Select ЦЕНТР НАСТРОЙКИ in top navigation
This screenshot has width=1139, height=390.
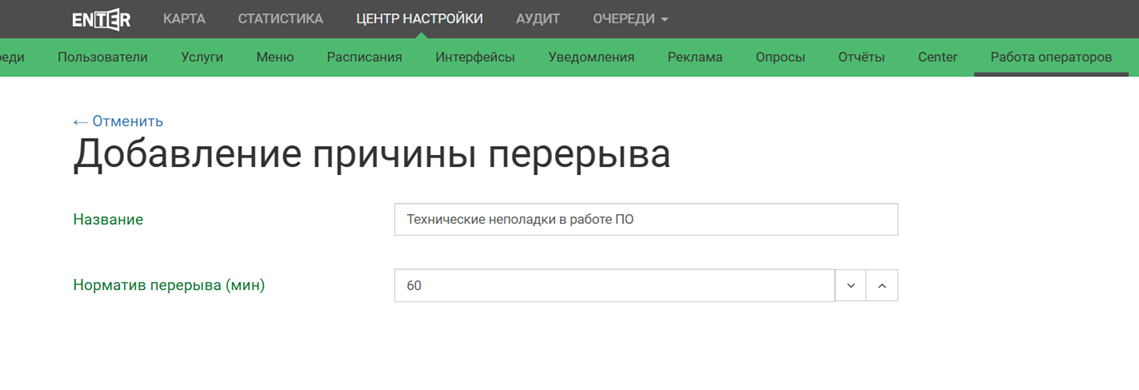(419, 19)
